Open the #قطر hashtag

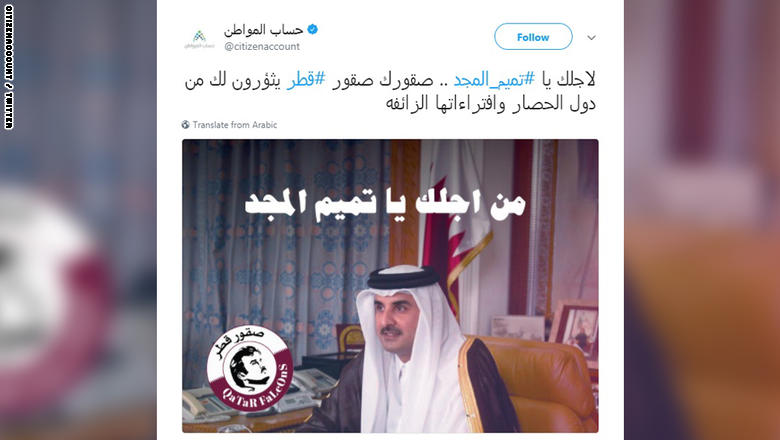pos(306,80)
